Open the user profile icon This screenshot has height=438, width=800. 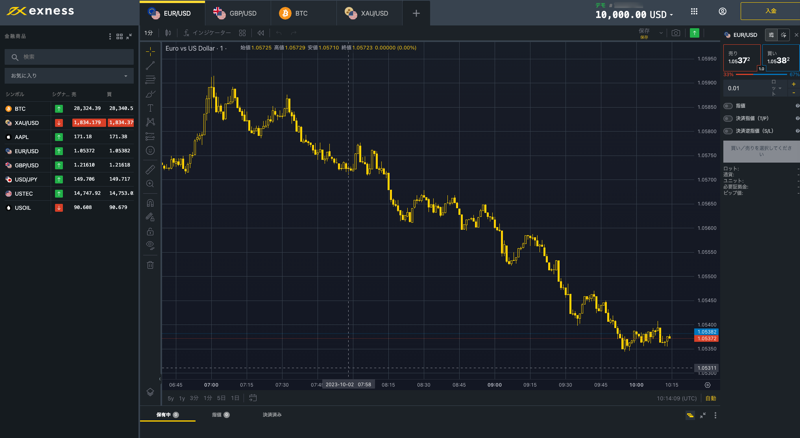point(722,11)
